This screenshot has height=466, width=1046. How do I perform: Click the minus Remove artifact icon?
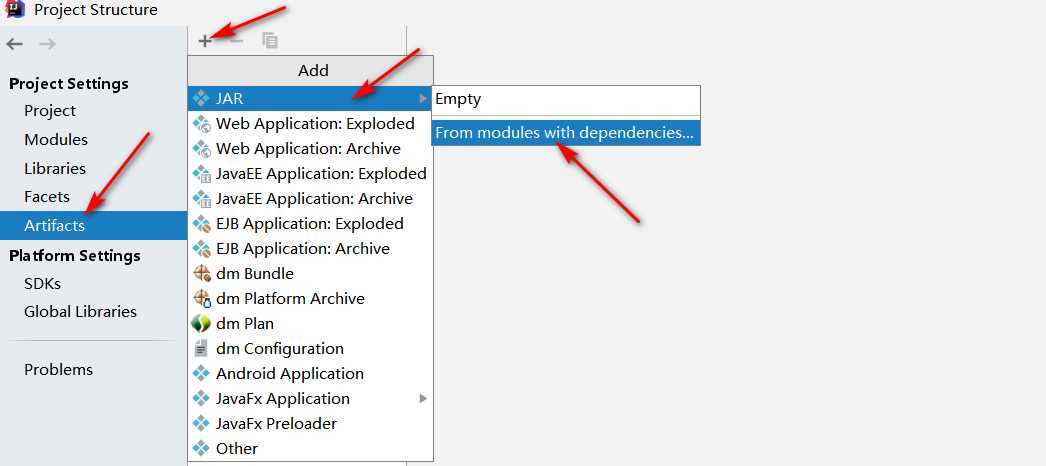click(x=236, y=41)
